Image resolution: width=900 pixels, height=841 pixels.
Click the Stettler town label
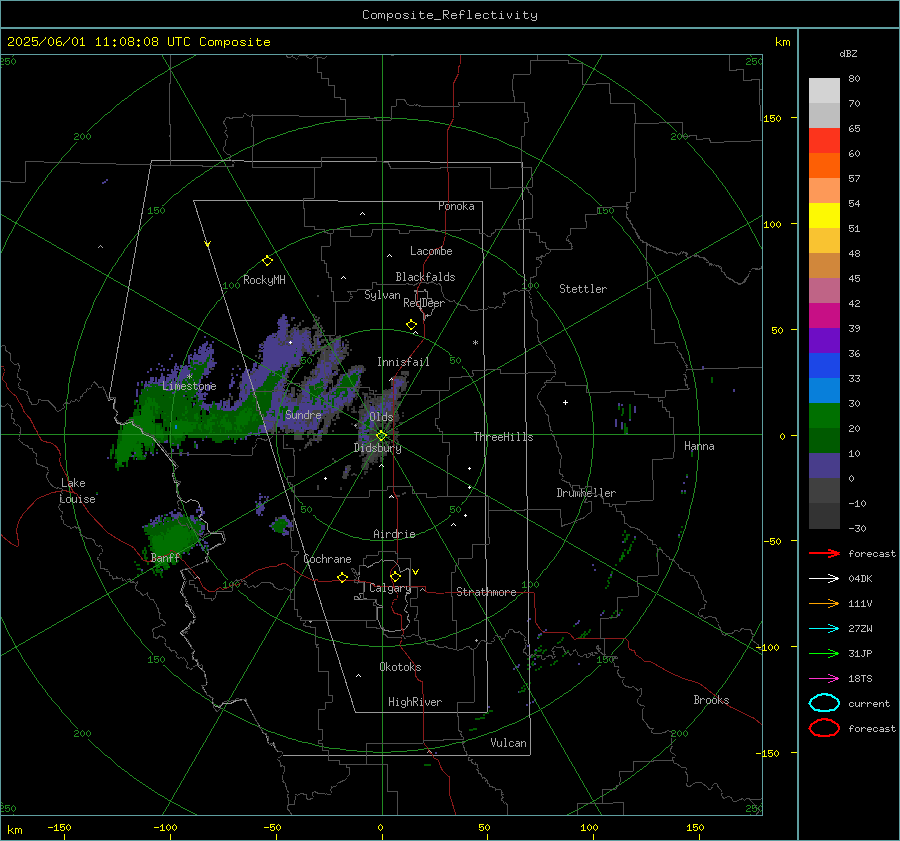pos(583,289)
